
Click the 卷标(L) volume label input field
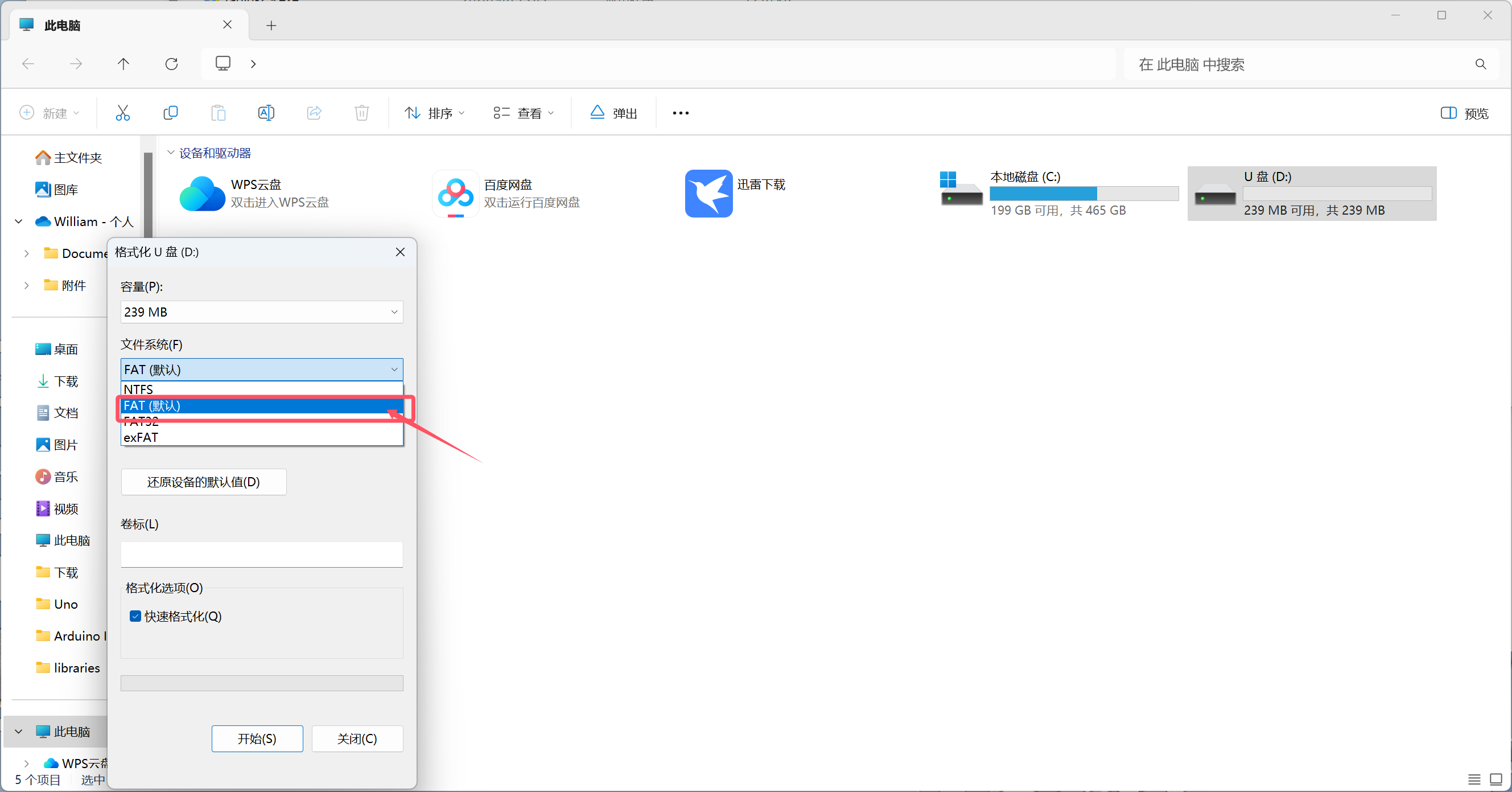262,553
